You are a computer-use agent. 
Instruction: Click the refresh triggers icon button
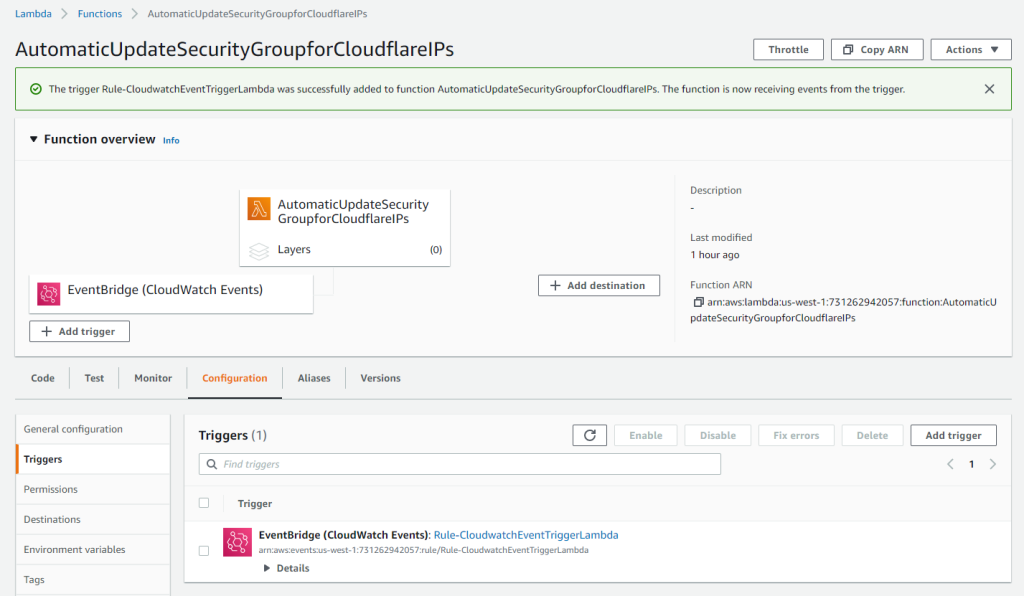tap(589, 435)
